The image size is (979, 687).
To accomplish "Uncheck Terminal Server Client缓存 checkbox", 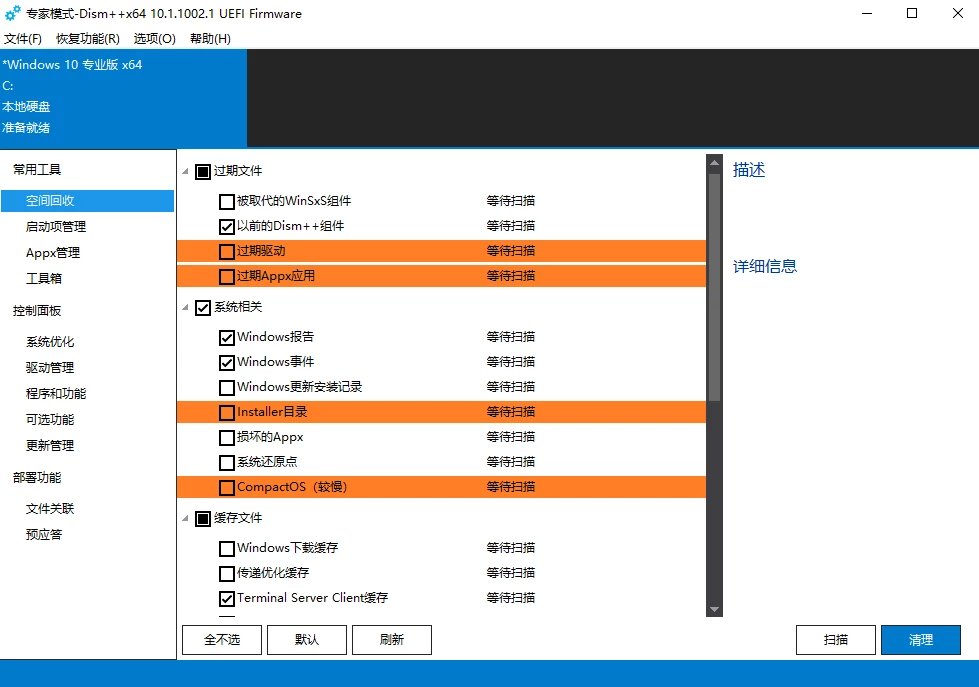I will pos(227,599).
